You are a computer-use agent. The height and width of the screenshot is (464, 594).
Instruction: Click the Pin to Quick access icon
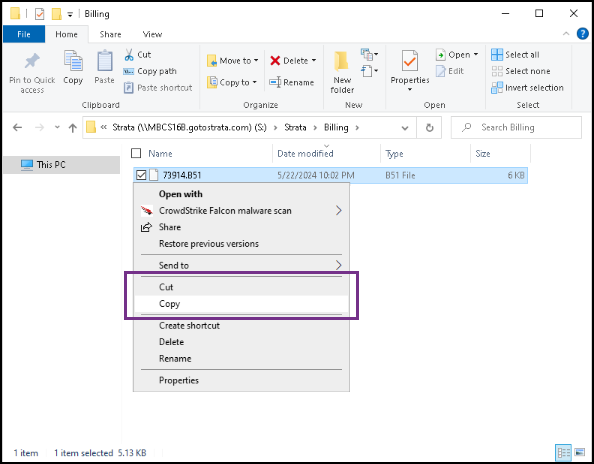(x=32, y=61)
